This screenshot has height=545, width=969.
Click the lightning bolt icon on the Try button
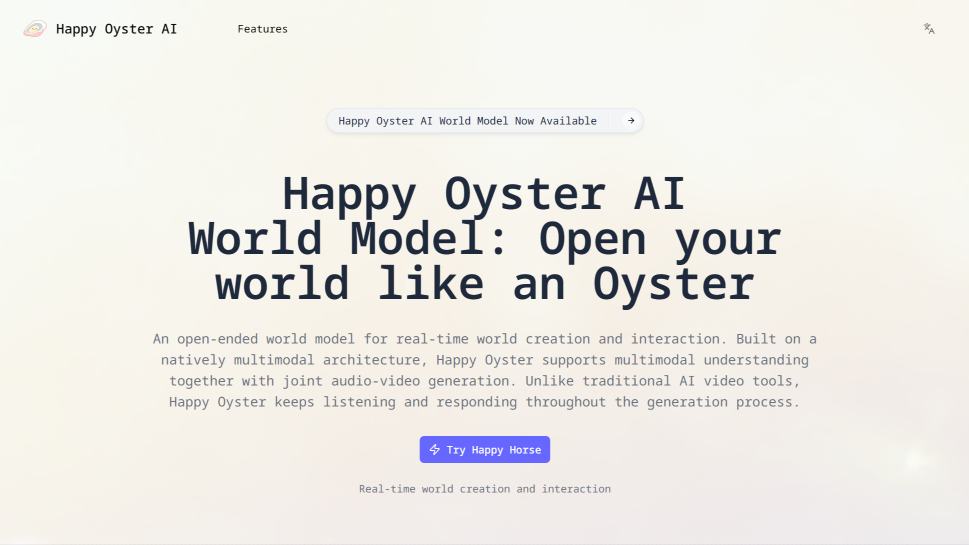point(435,450)
